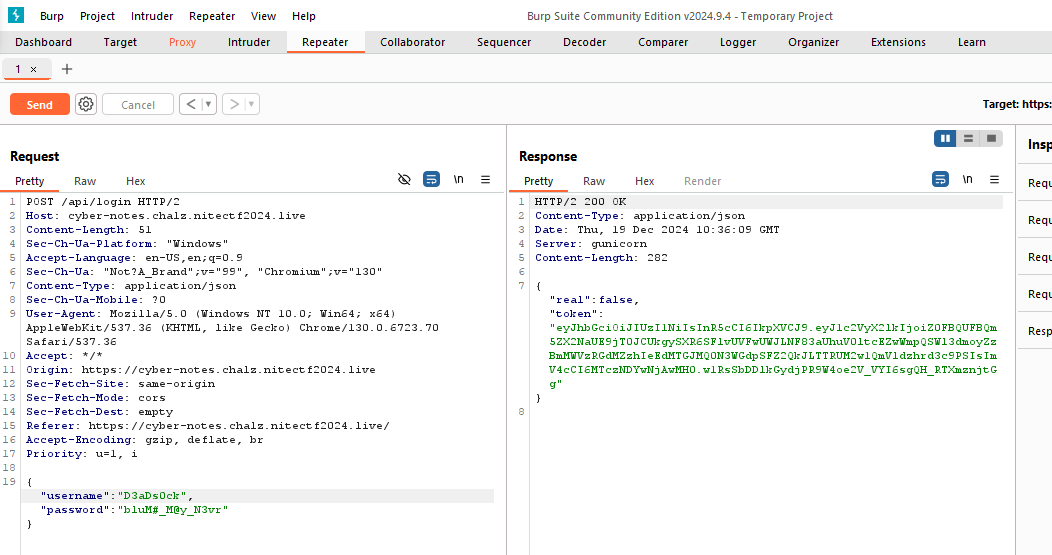The image size is (1052, 555).
Task: Open Response panel hamburger options menu
Action: pyautogui.click(x=994, y=180)
